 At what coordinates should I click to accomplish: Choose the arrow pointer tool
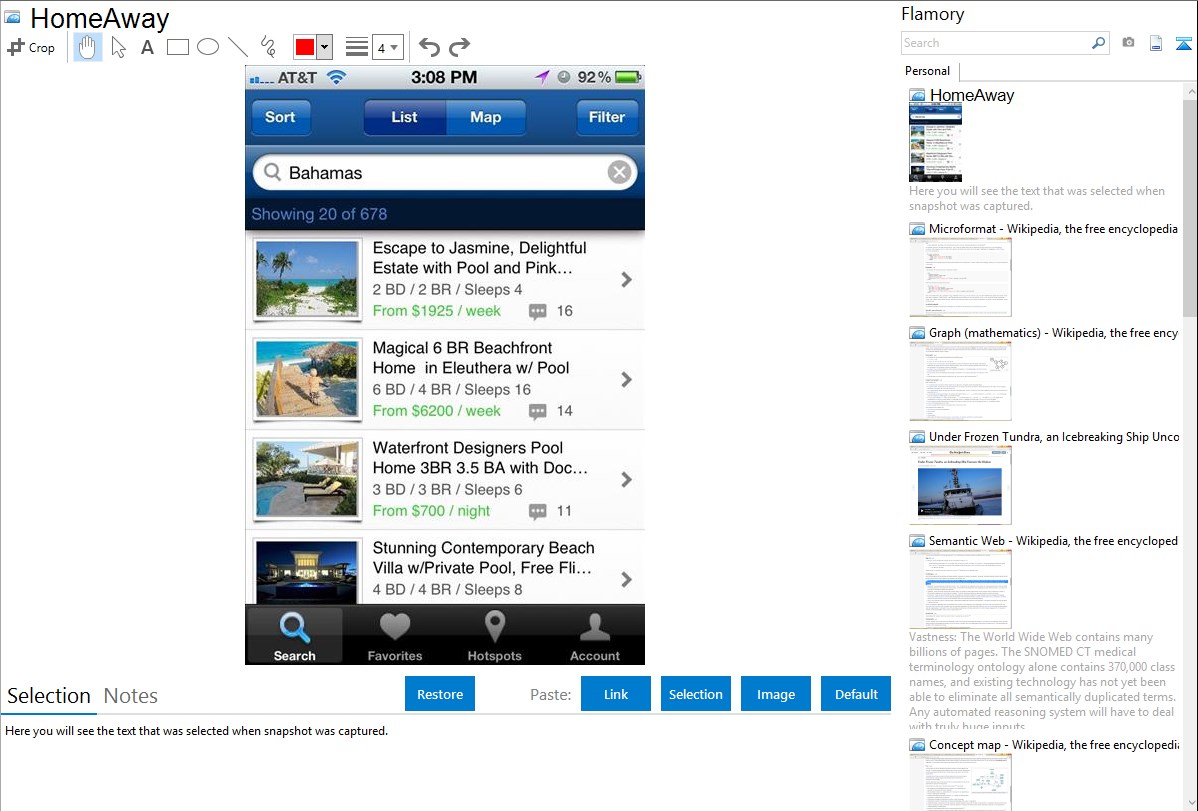(x=118, y=47)
